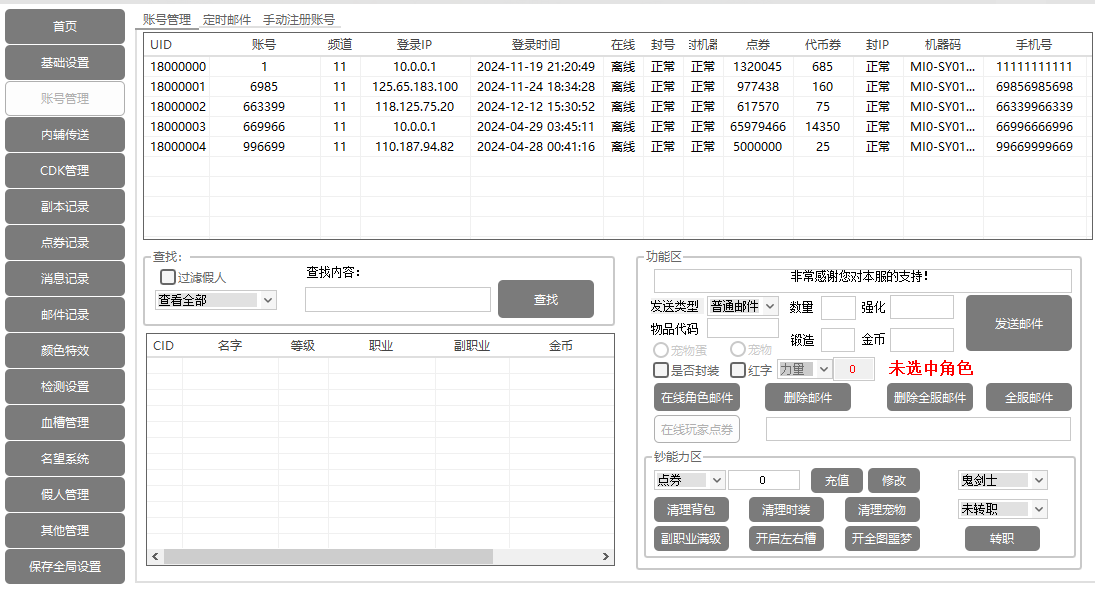Check the 红字 checkbox

[x=738, y=370]
